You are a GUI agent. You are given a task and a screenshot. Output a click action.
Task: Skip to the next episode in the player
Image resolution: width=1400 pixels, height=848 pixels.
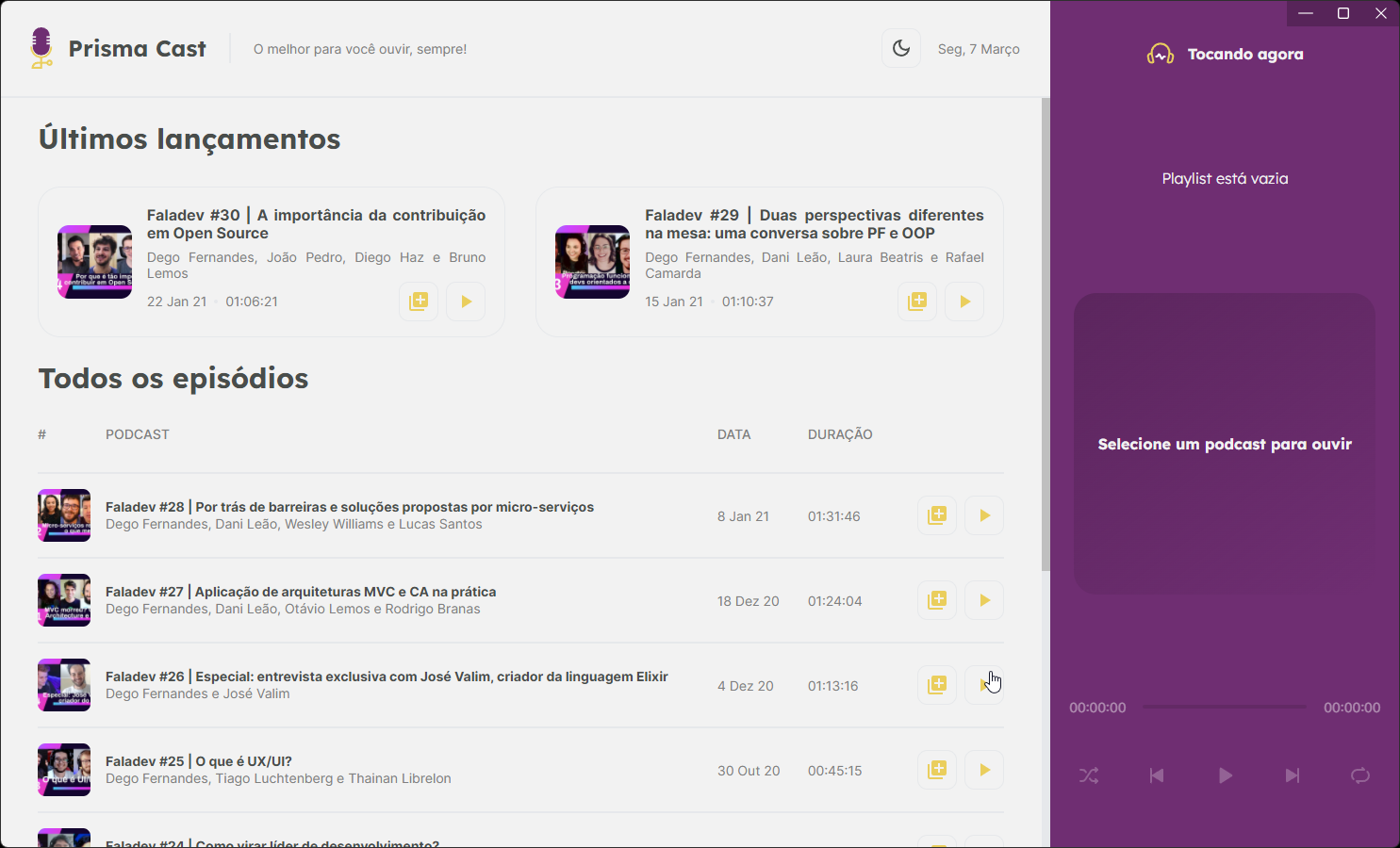[x=1293, y=775]
